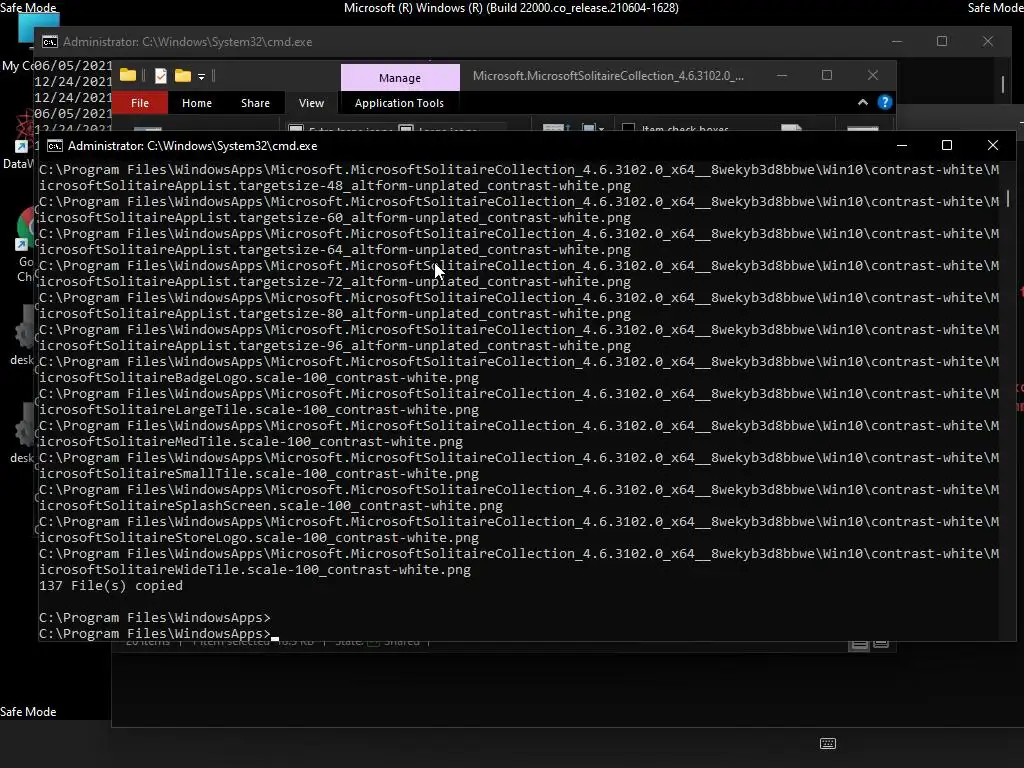Click the 'targetsize-96_altform-unplated_contrast-white.png' line
The height and width of the screenshot is (768, 1024).
pos(335,345)
